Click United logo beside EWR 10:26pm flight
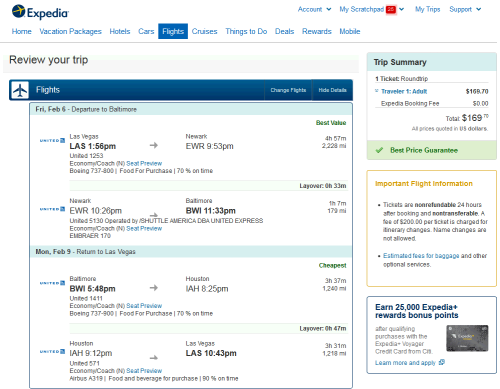 [x=52, y=209]
